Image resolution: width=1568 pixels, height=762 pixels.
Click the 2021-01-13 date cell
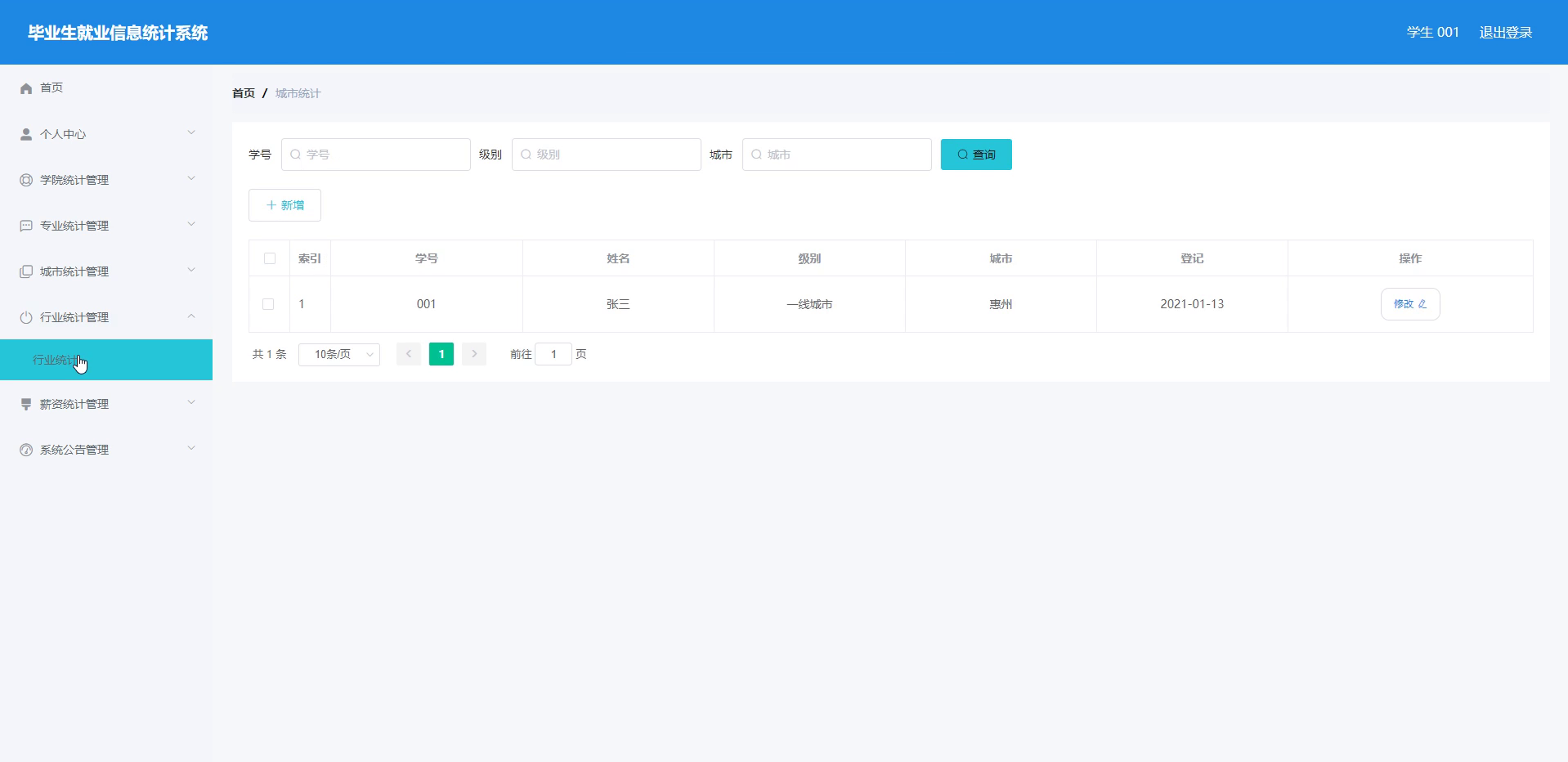pos(1192,304)
